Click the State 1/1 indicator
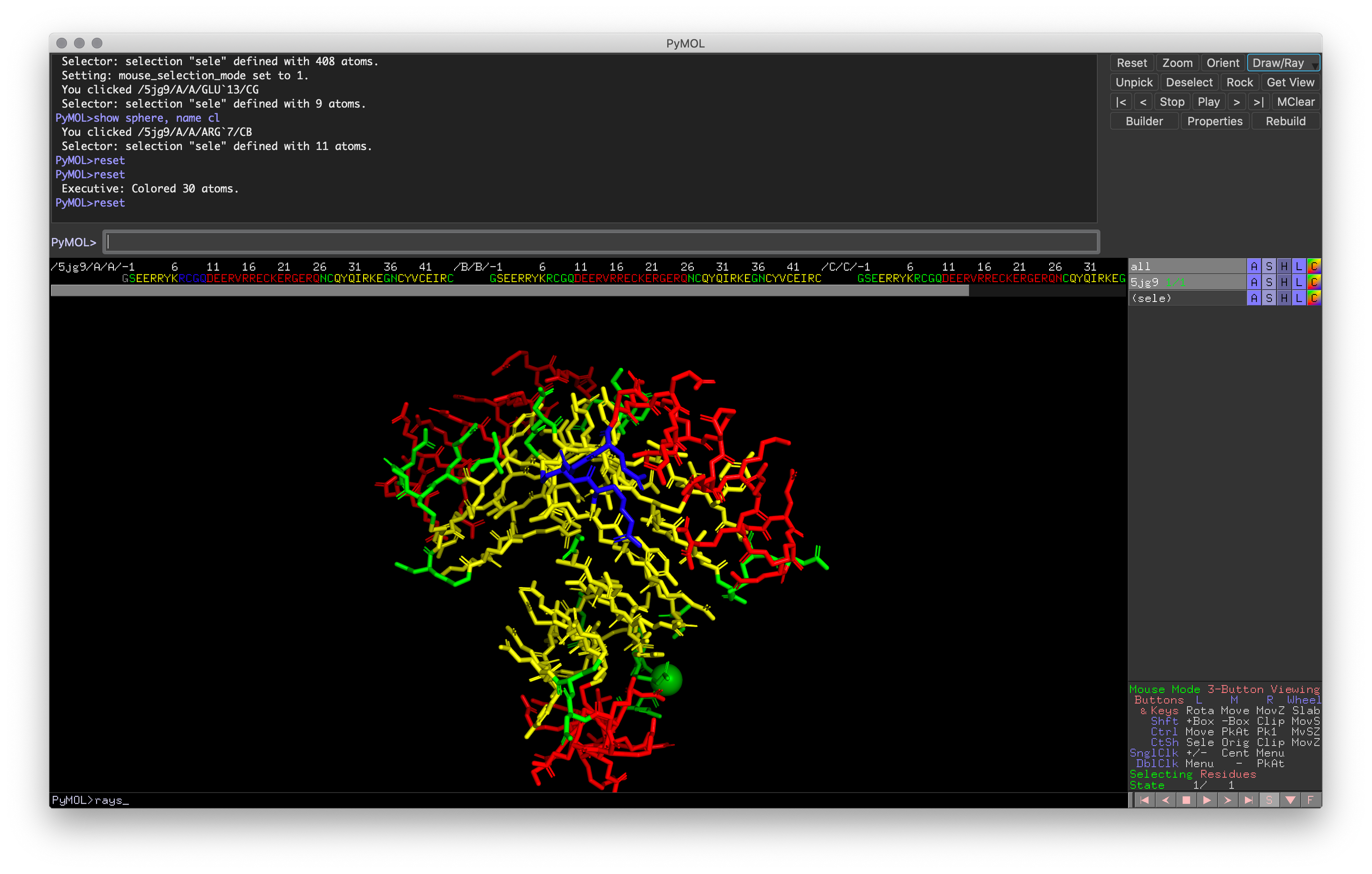The height and width of the screenshot is (874, 1372). [x=1181, y=785]
